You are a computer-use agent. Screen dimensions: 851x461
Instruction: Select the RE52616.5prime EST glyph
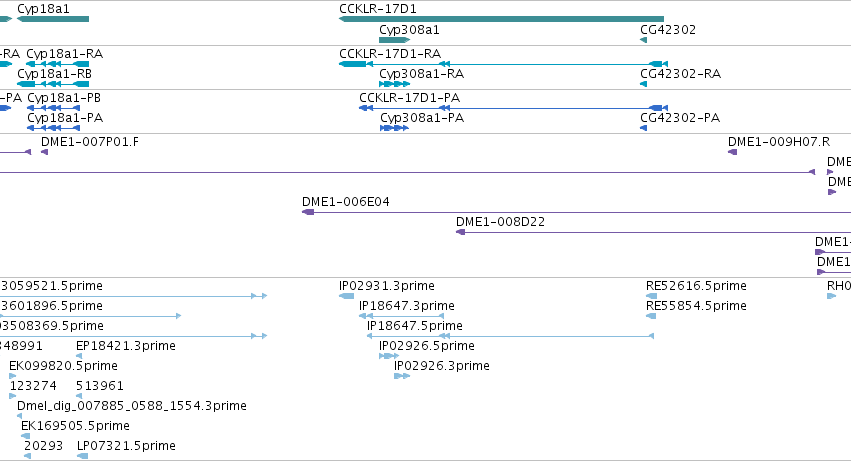point(651,296)
